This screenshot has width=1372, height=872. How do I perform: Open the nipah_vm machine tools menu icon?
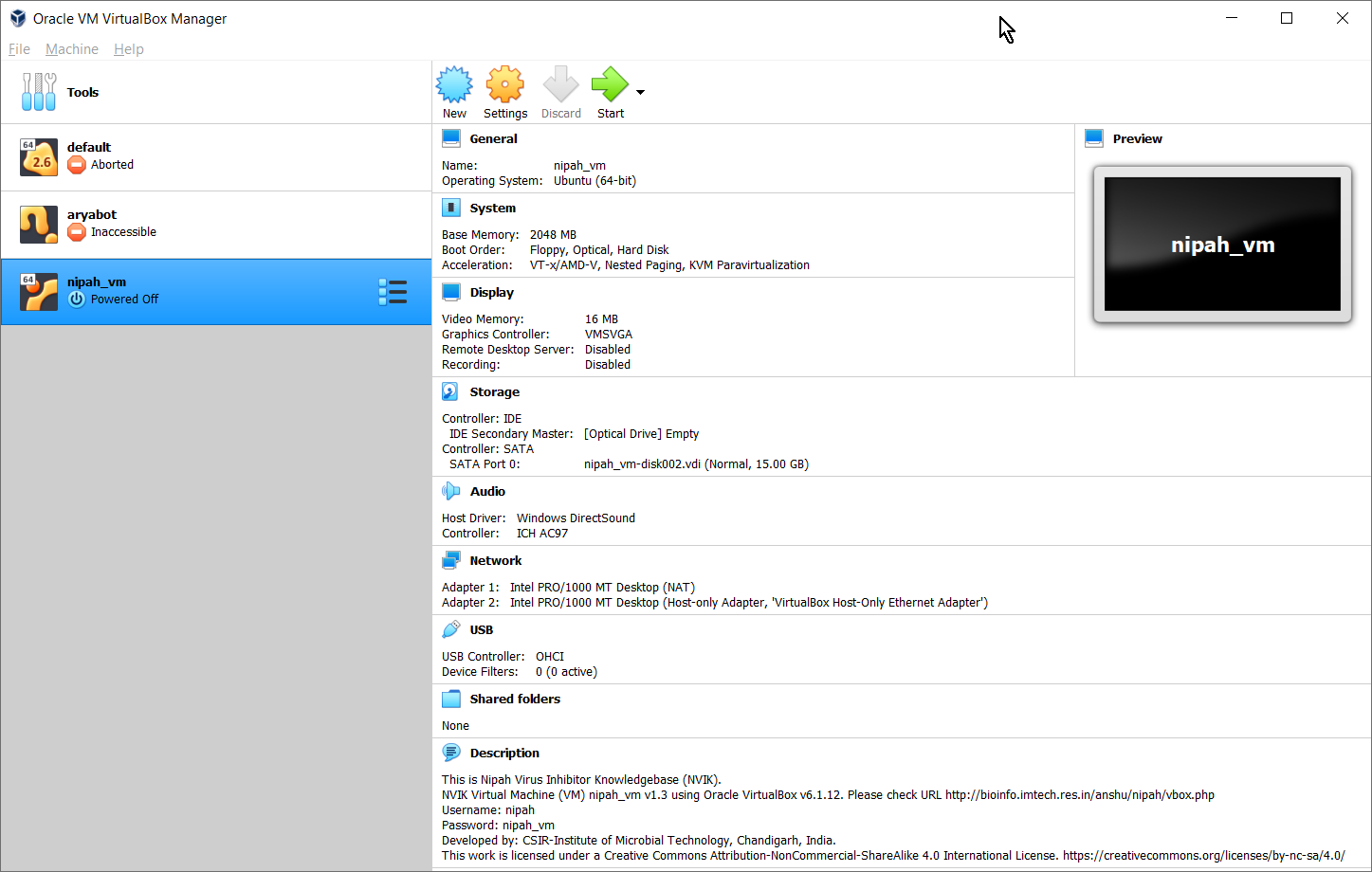coord(393,292)
